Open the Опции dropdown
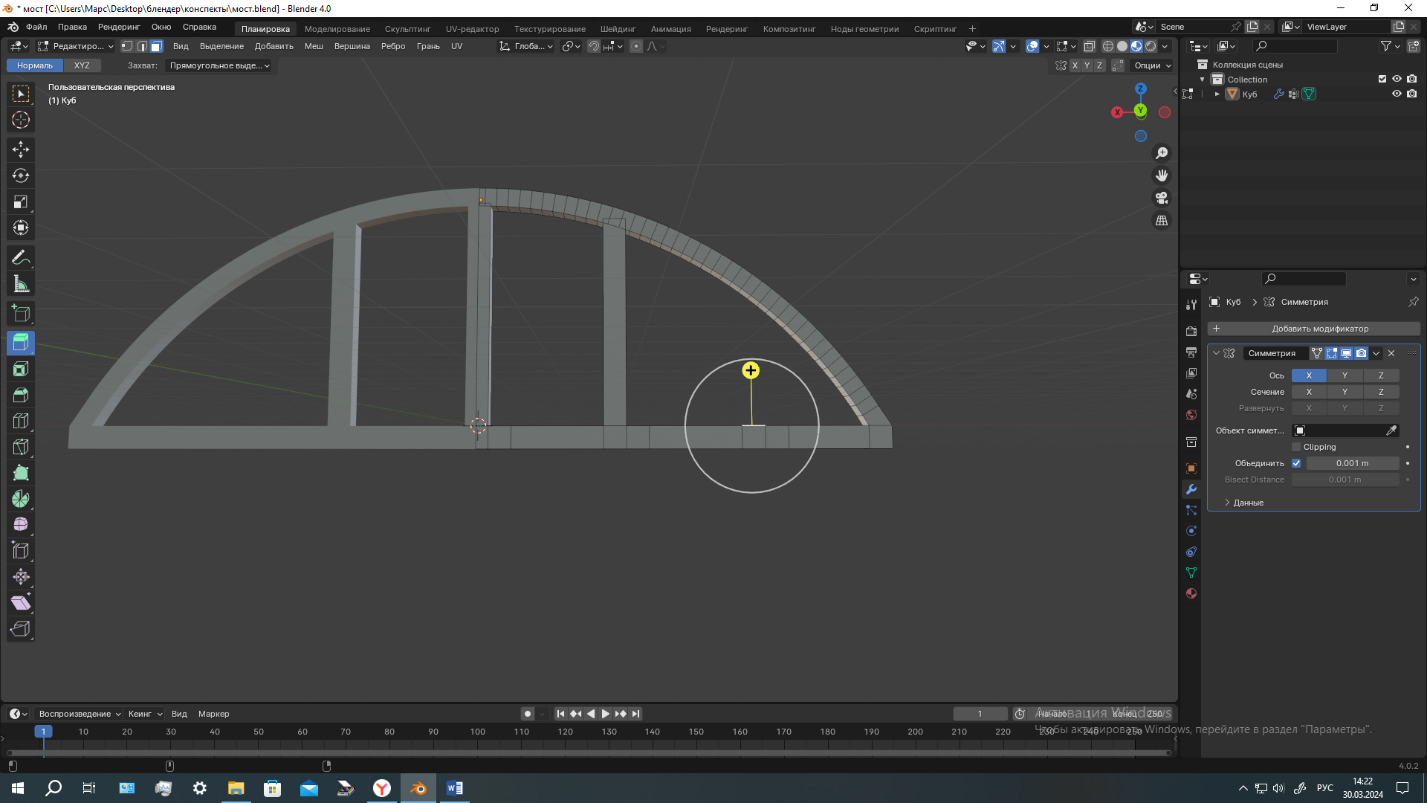 (1152, 65)
